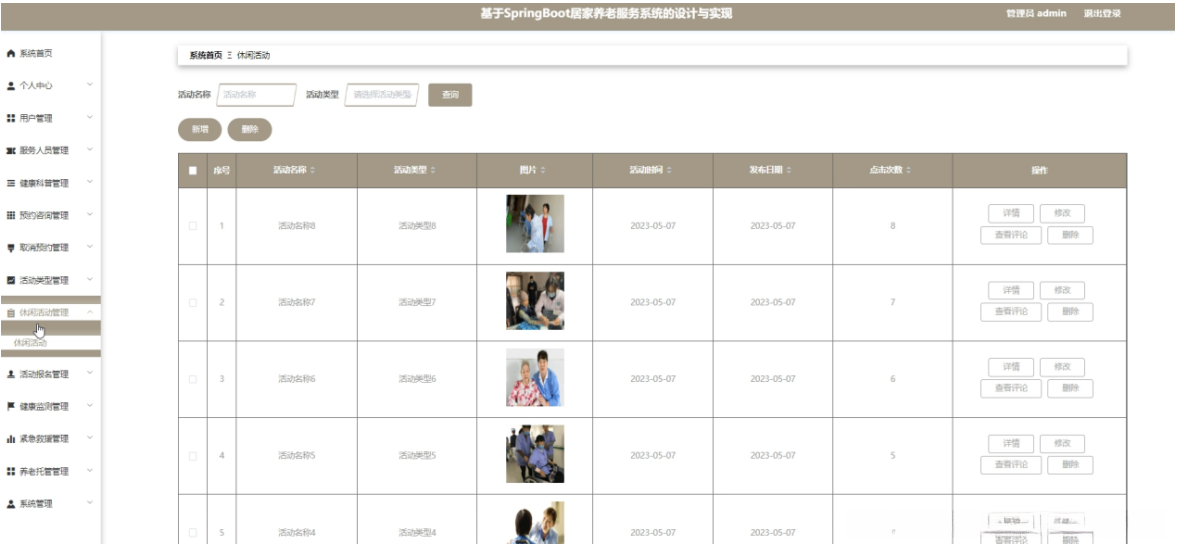Viewport: 1179px width, 545px height.
Task: Collapse 休闲活动管理 with its up chevron
Action: (89, 312)
